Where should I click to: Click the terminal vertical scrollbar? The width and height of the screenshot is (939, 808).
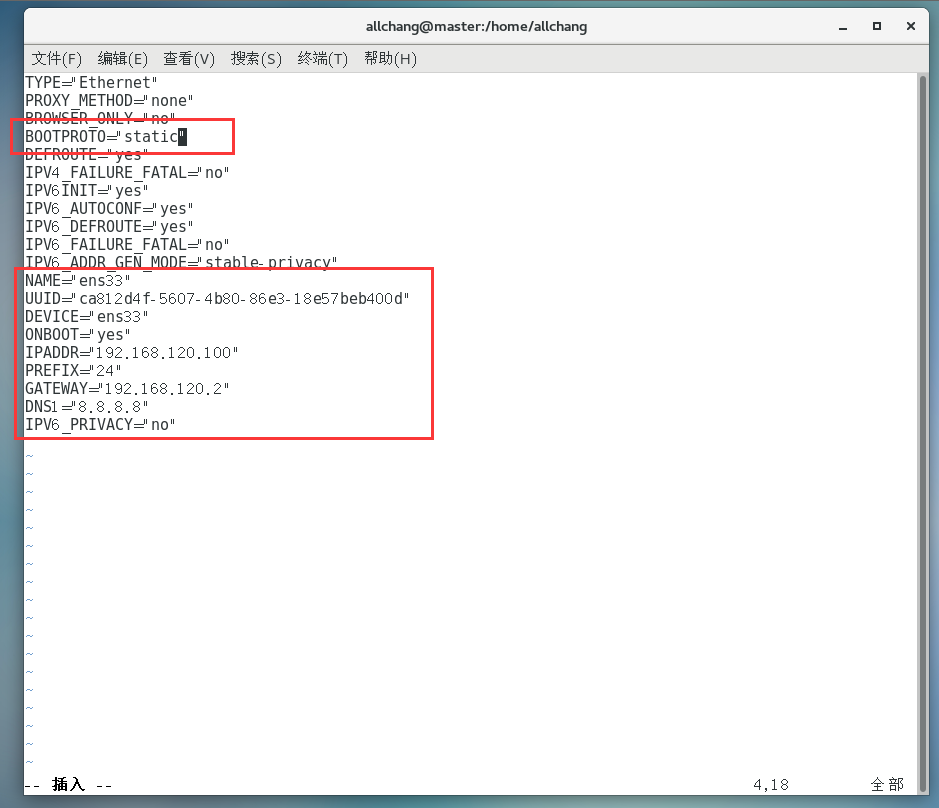click(923, 434)
